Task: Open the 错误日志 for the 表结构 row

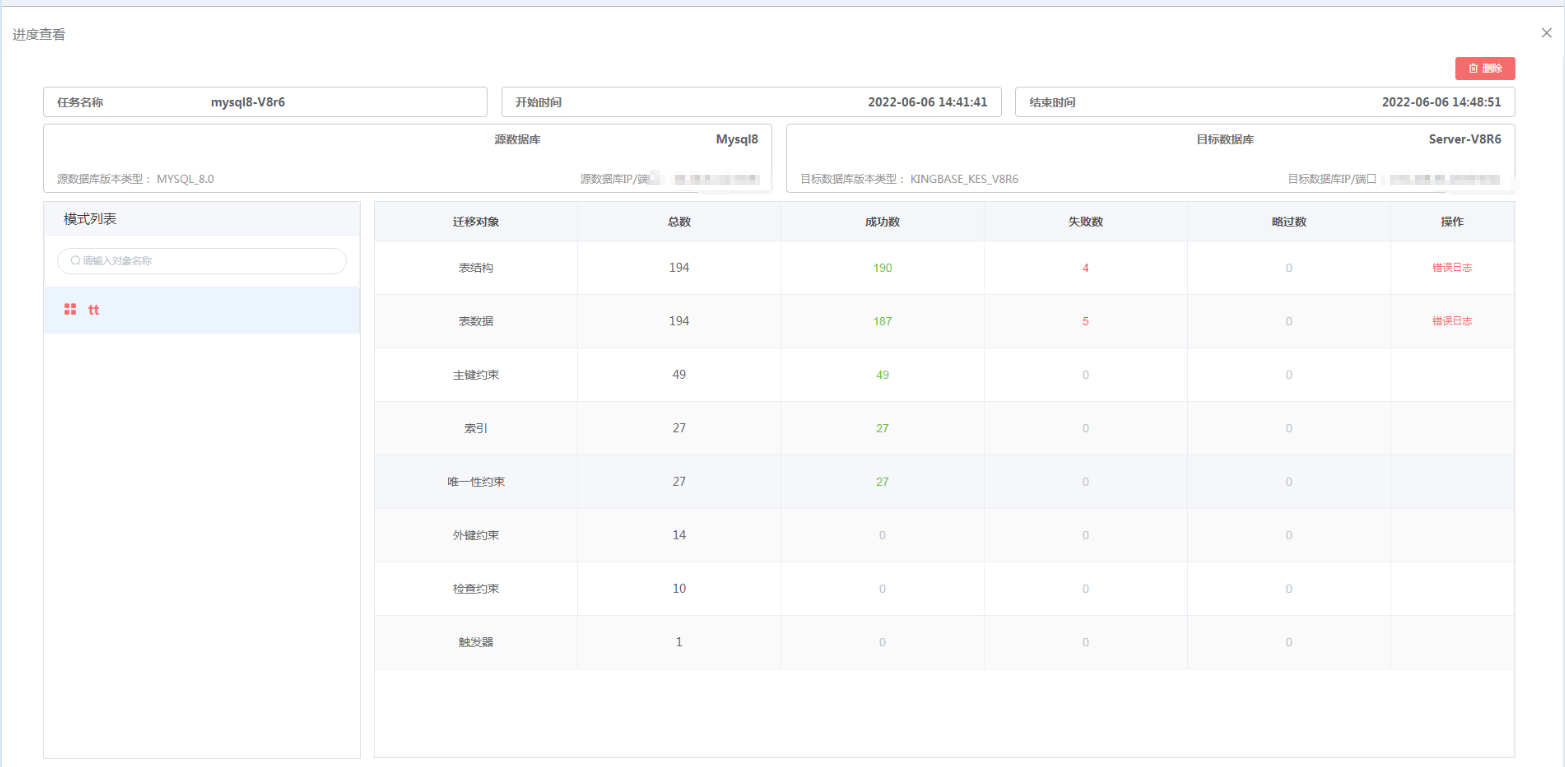Action: point(1451,267)
